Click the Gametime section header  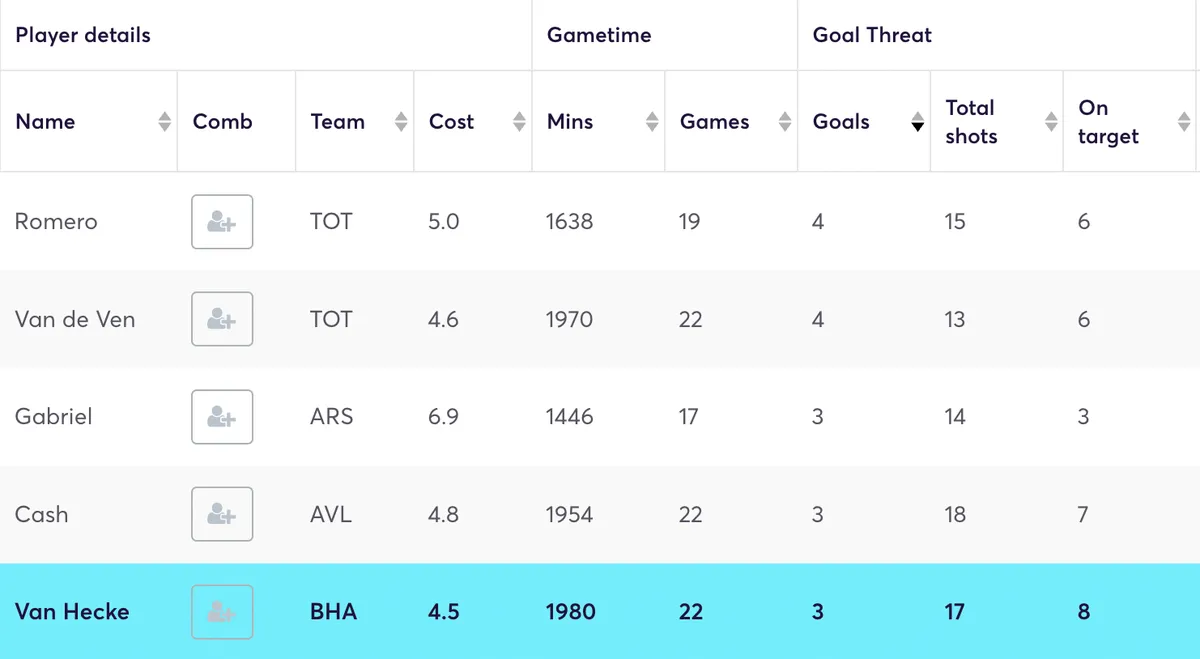(x=600, y=35)
